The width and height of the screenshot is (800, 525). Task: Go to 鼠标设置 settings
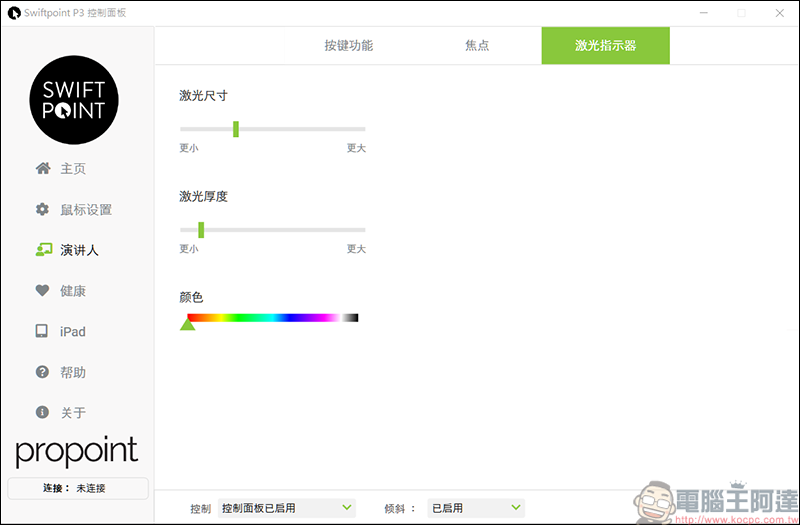86,210
